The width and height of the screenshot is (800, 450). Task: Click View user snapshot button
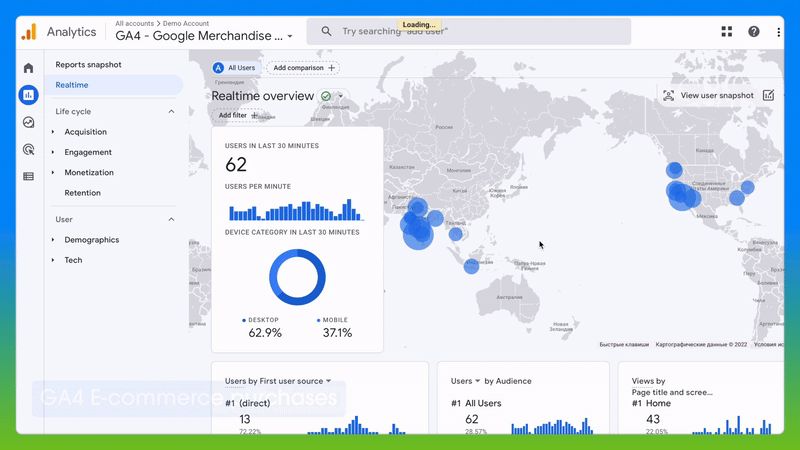[x=709, y=95]
